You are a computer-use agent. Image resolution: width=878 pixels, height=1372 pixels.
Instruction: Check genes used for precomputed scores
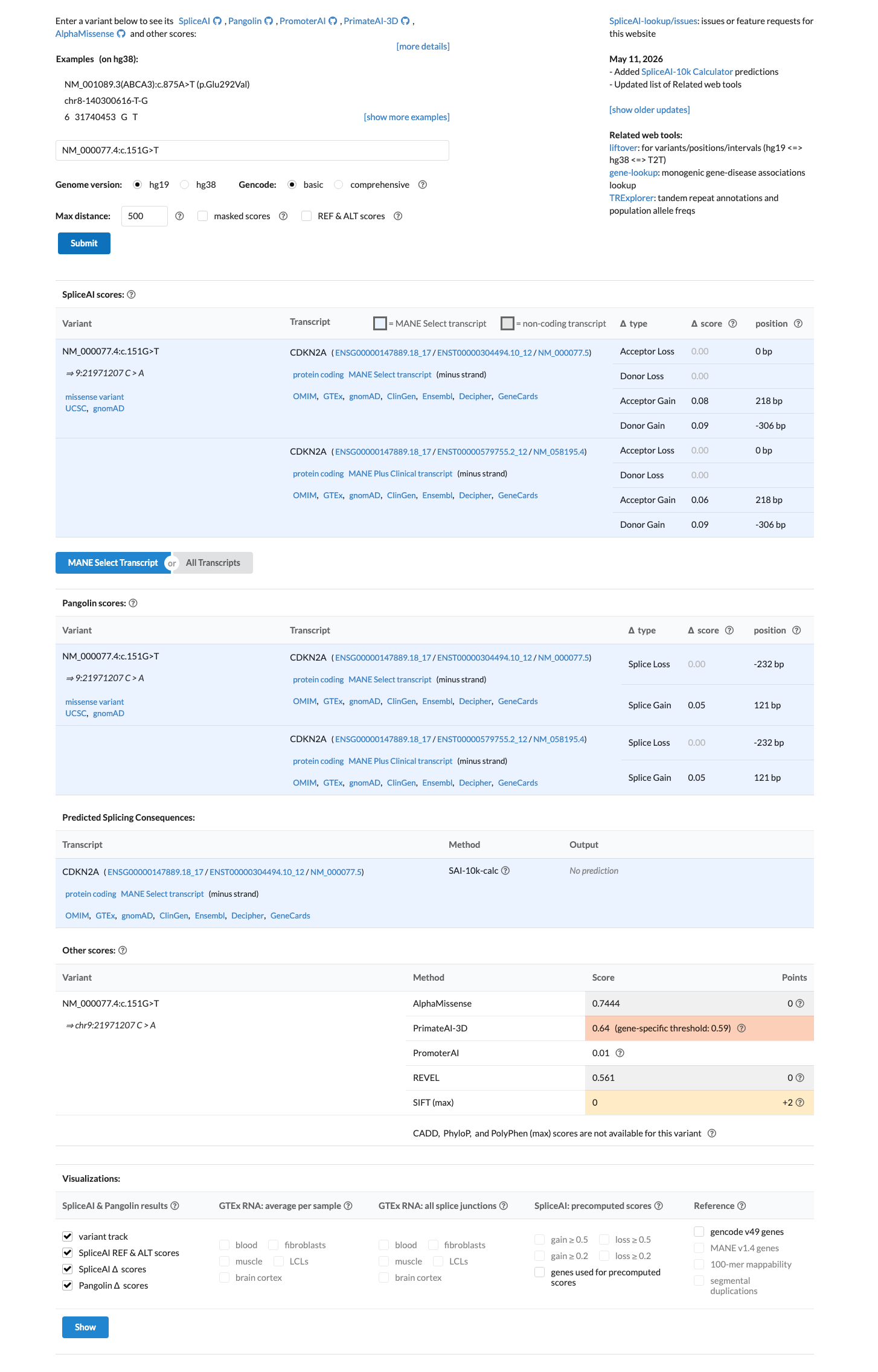click(x=540, y=1272)
